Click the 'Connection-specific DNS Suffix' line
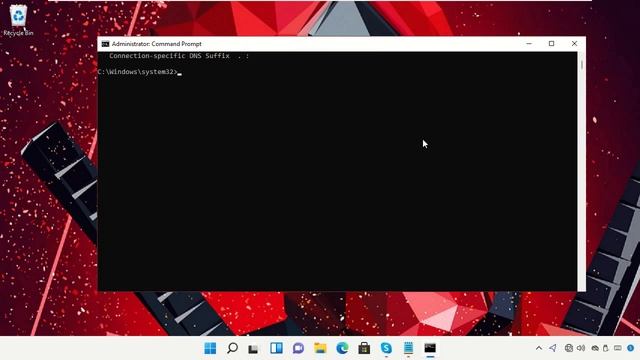The height and width of the screenshot is (360, 640). [179, 56]
